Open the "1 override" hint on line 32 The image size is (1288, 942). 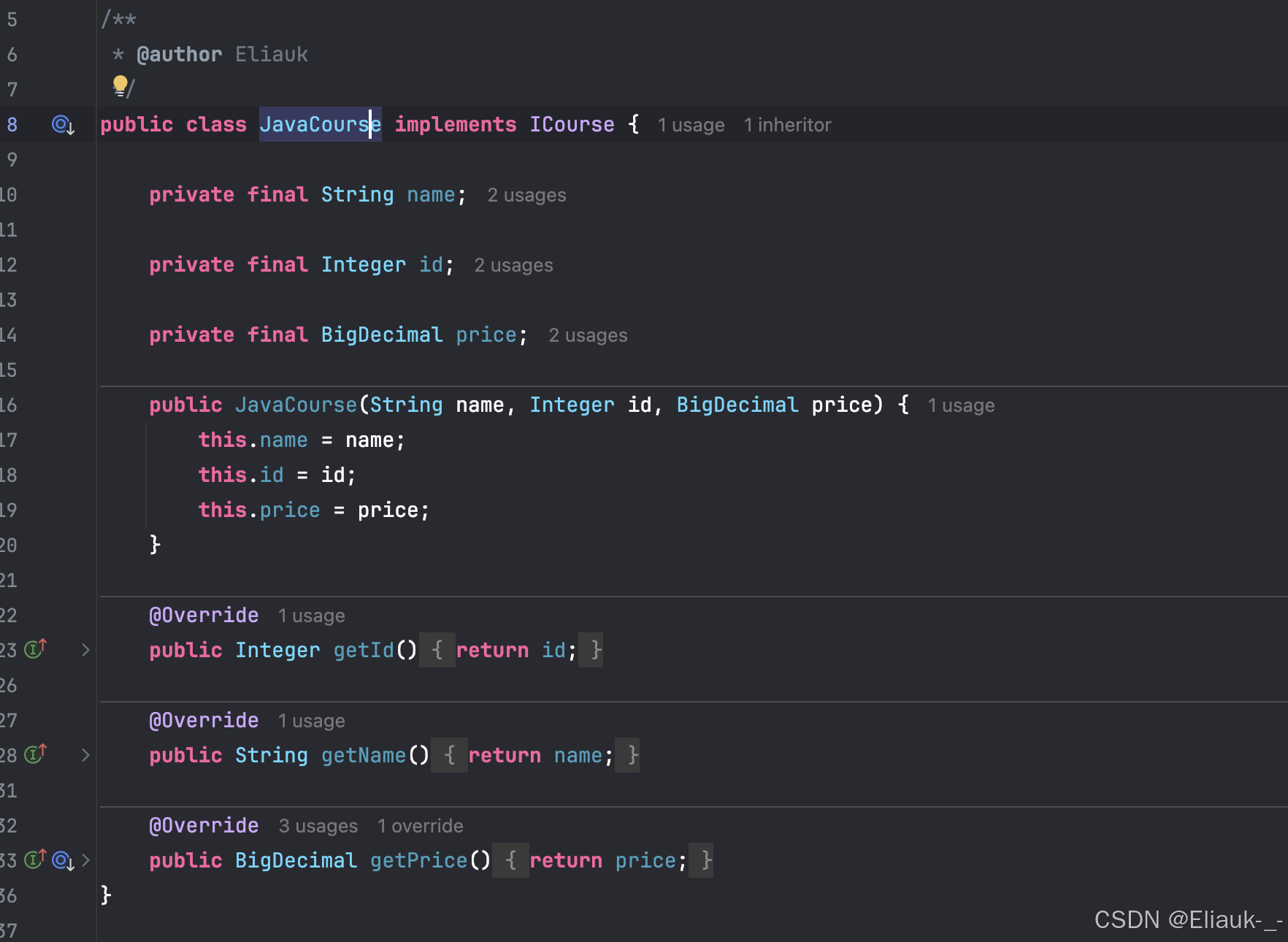click(420, 826)
